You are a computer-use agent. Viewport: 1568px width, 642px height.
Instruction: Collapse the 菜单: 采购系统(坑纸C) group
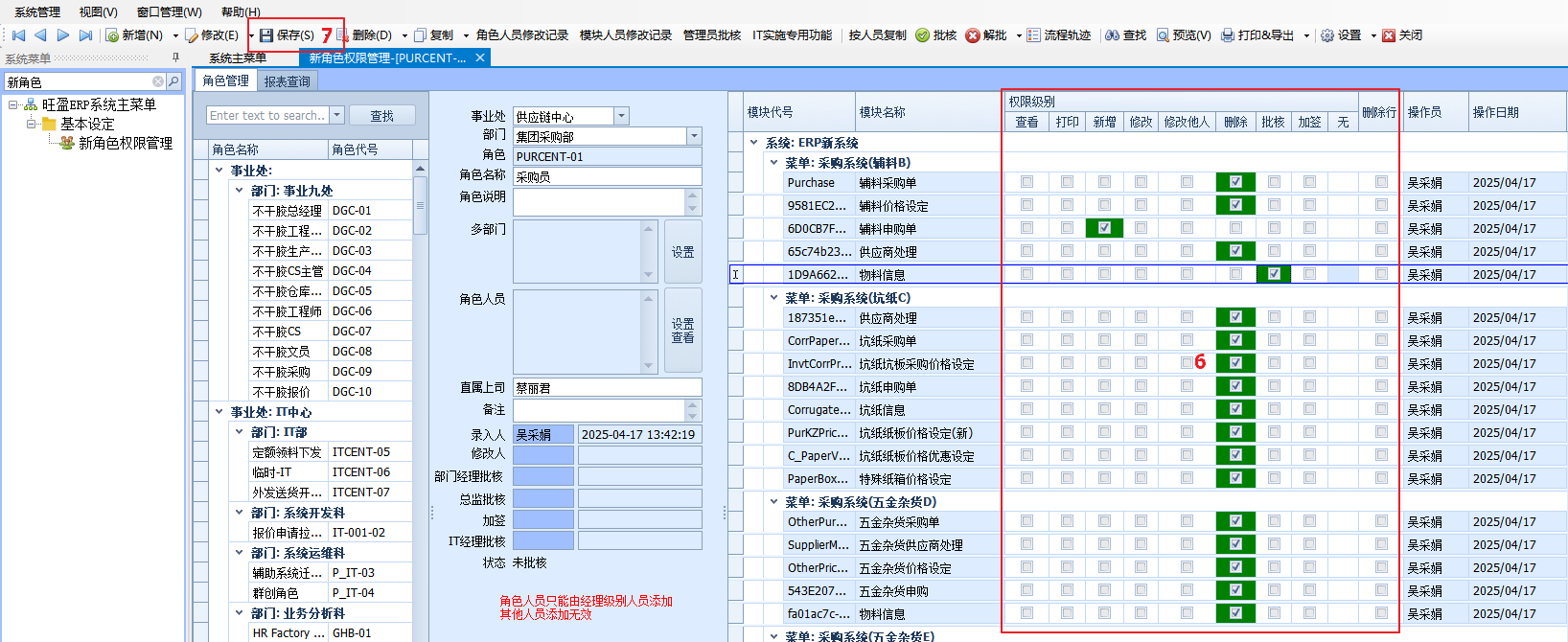[x=773, y=298]
